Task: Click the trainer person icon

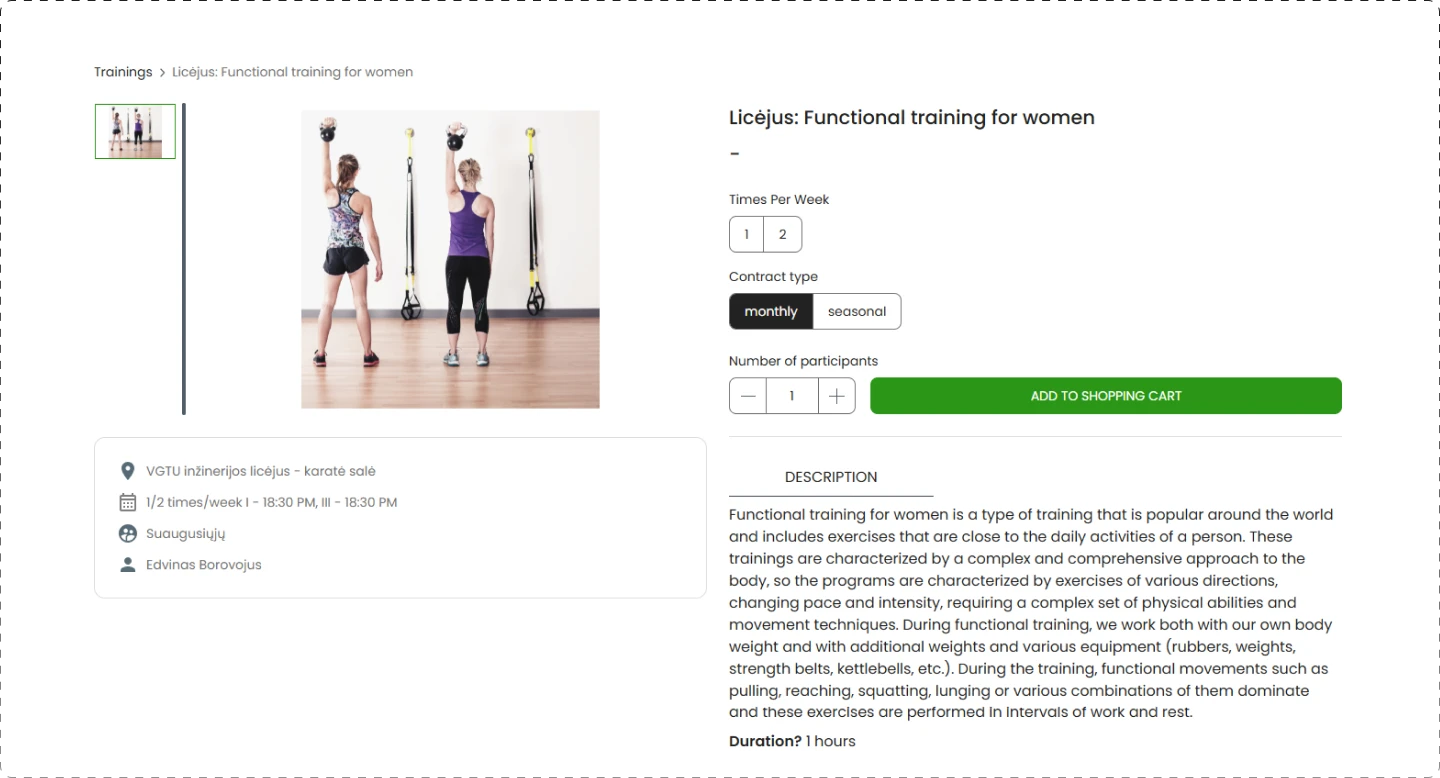Action: click(x=127, y=564)
